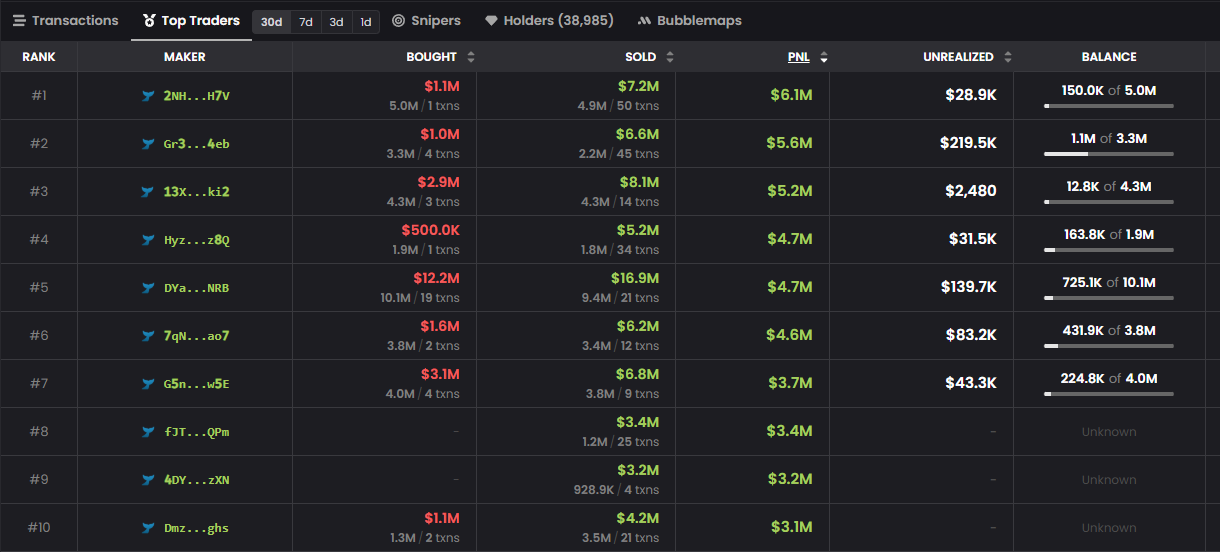Click the bird icon beside Gr3...4eb
Image resolution: width=1220 pixels, height=552 pixels.
click(149, 144)
